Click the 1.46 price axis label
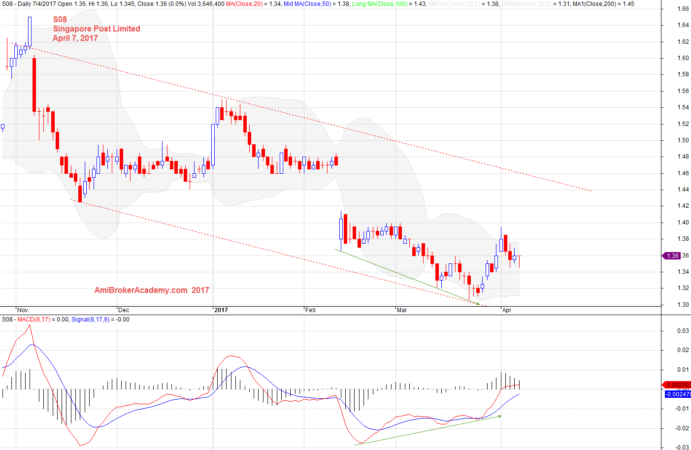 (x=683, y=173)
